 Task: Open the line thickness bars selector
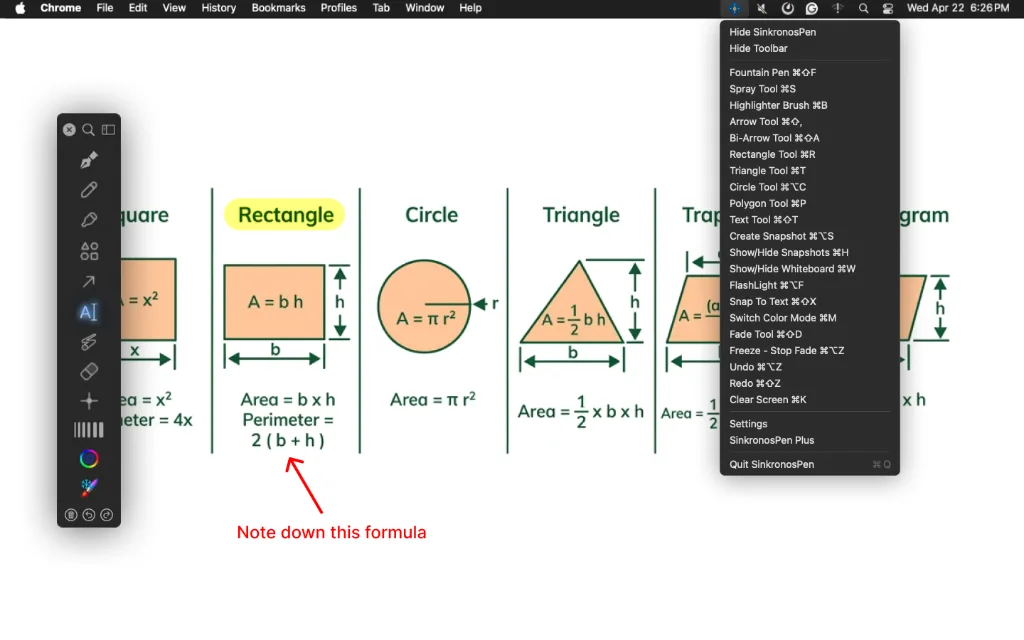[x=89, y=430]
